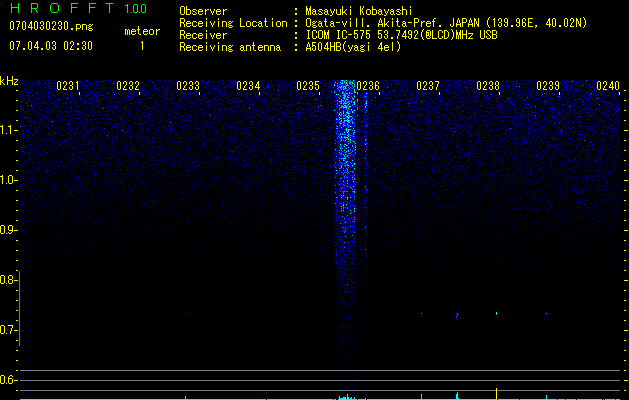Select the 0.9 frequency axis label
The height and width of the screenshot is (400, 629).
(x=7, y=230)
